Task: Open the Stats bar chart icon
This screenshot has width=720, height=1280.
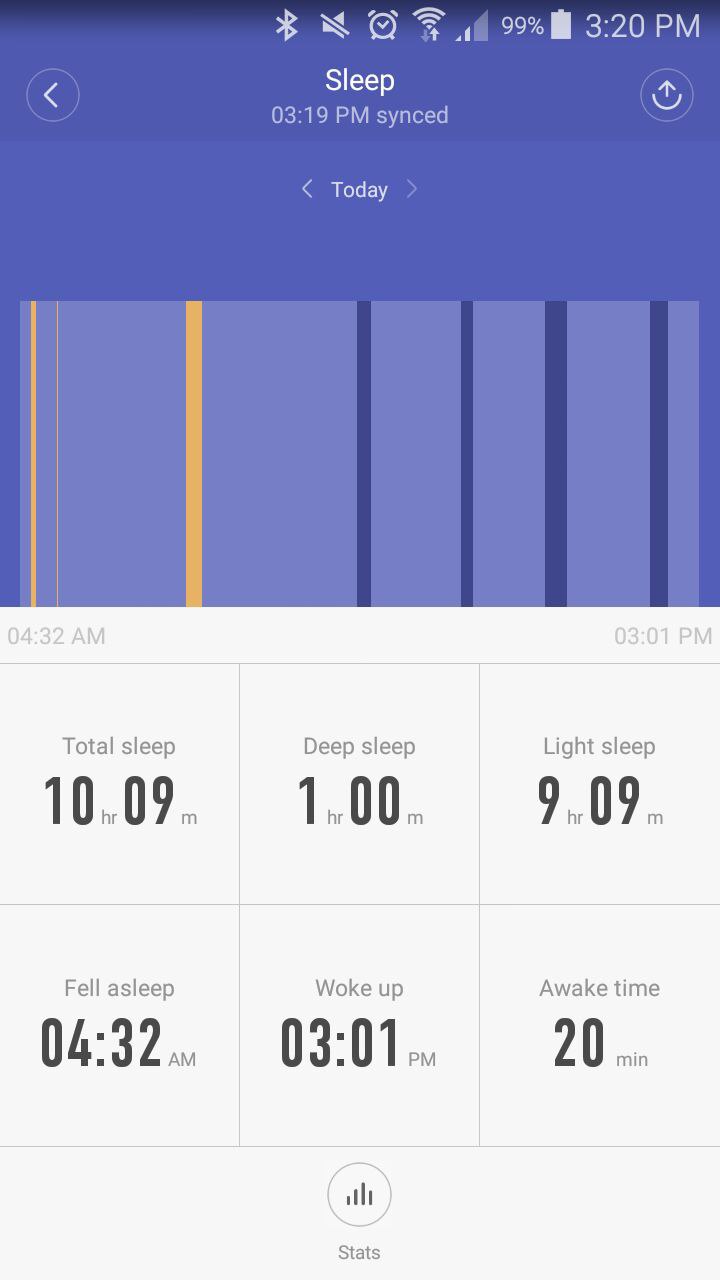Action: tap(359, 1194)
